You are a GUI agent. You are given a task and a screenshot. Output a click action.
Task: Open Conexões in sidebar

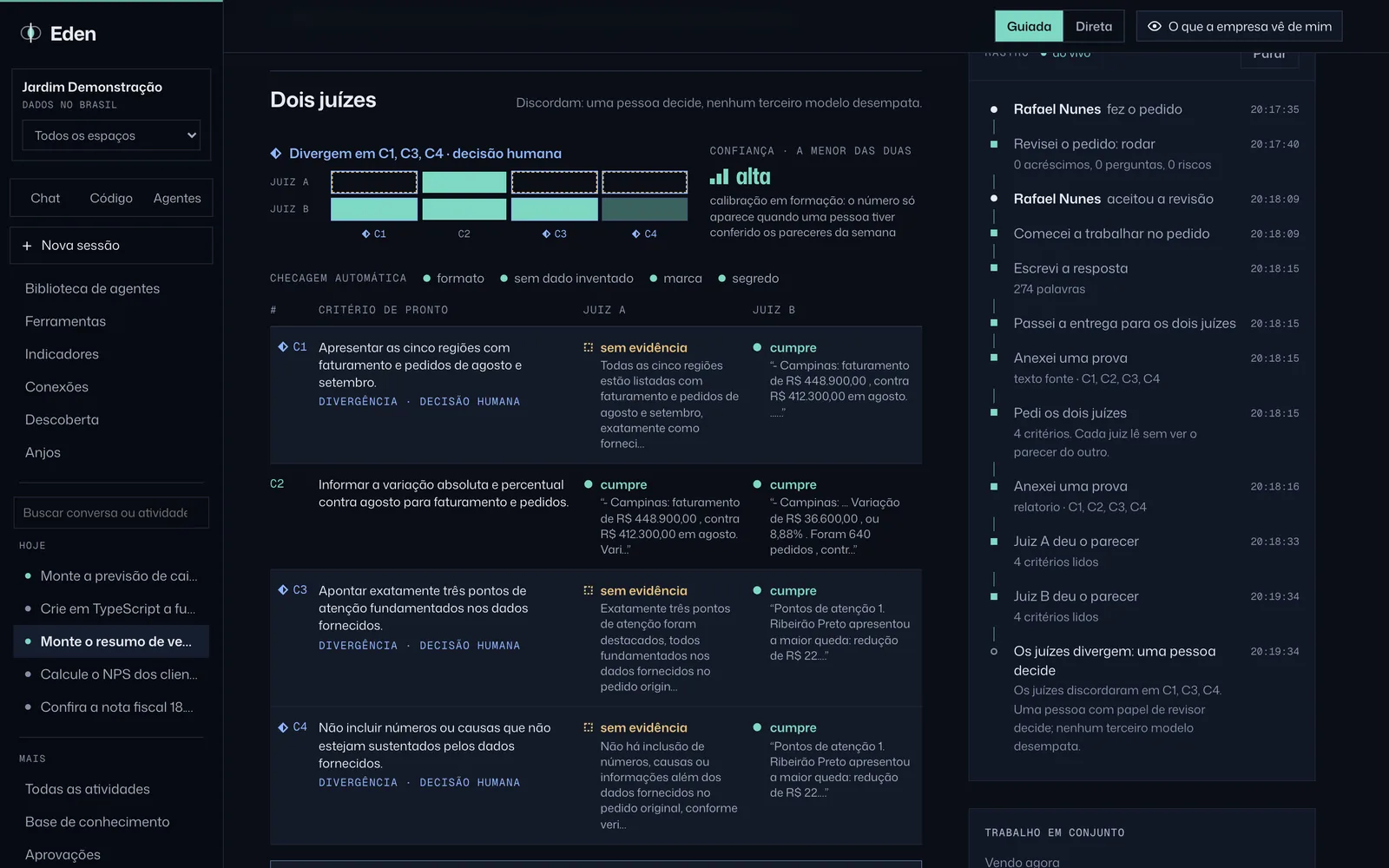pyautogui.click(x=56, y=387)
